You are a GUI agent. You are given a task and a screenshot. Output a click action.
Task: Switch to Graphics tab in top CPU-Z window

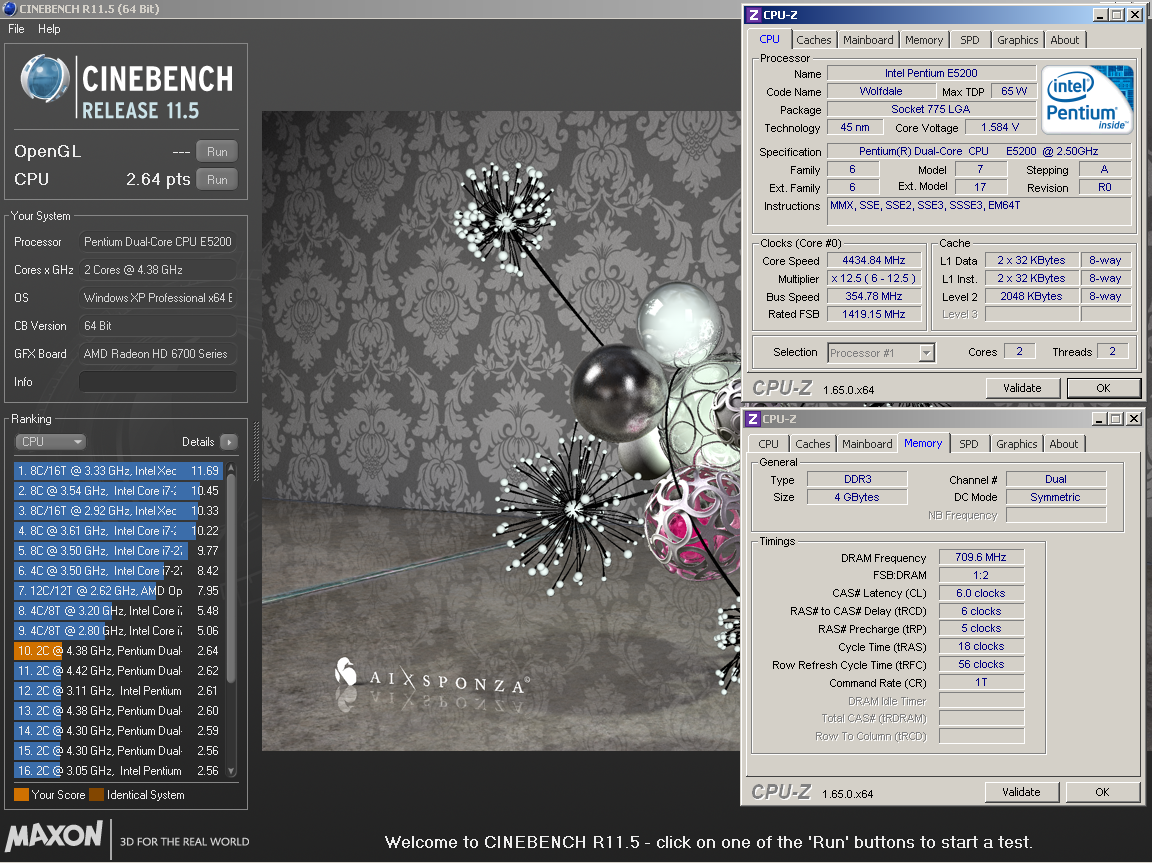coord(1018,40)
